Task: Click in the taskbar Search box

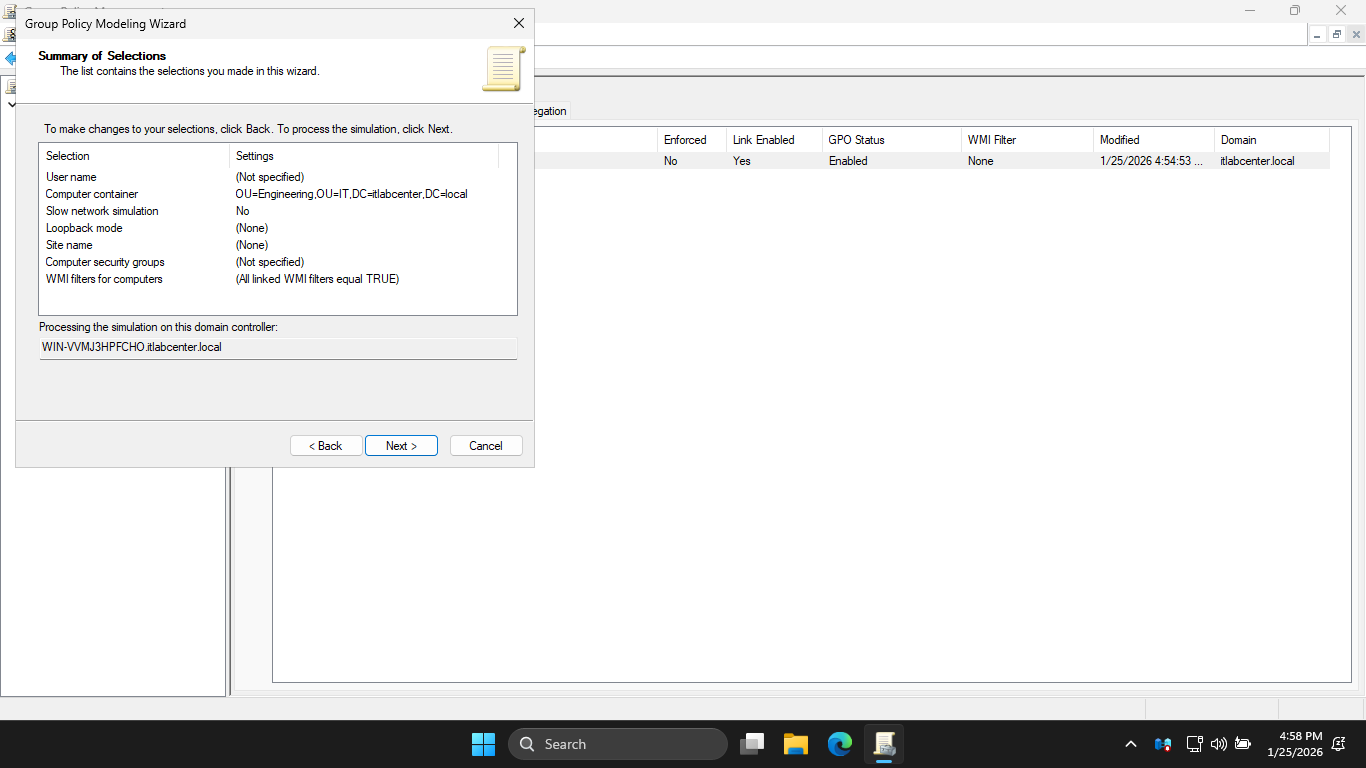Action: tap(618, 744)
